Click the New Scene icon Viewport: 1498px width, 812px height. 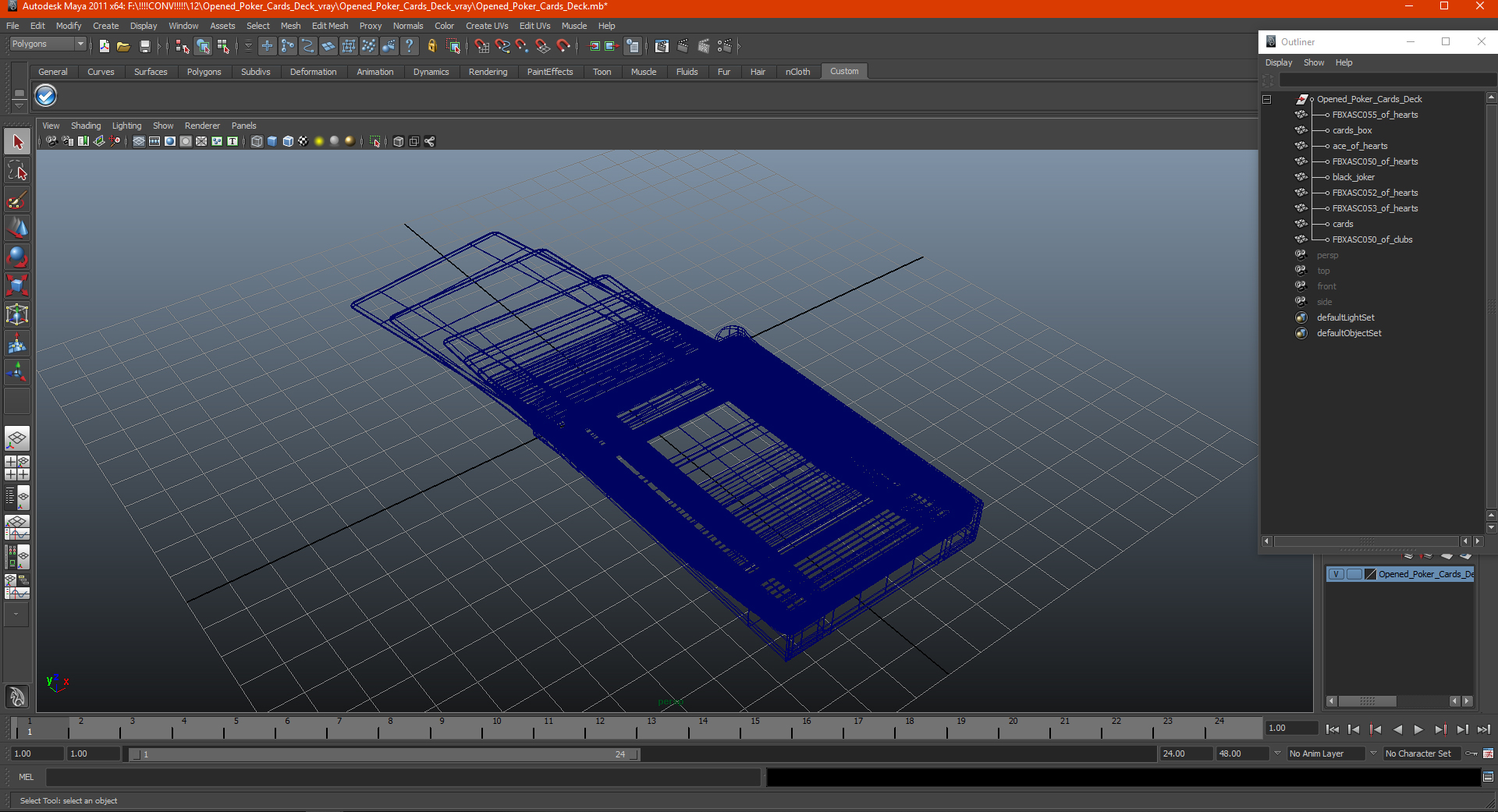point(105,46)
